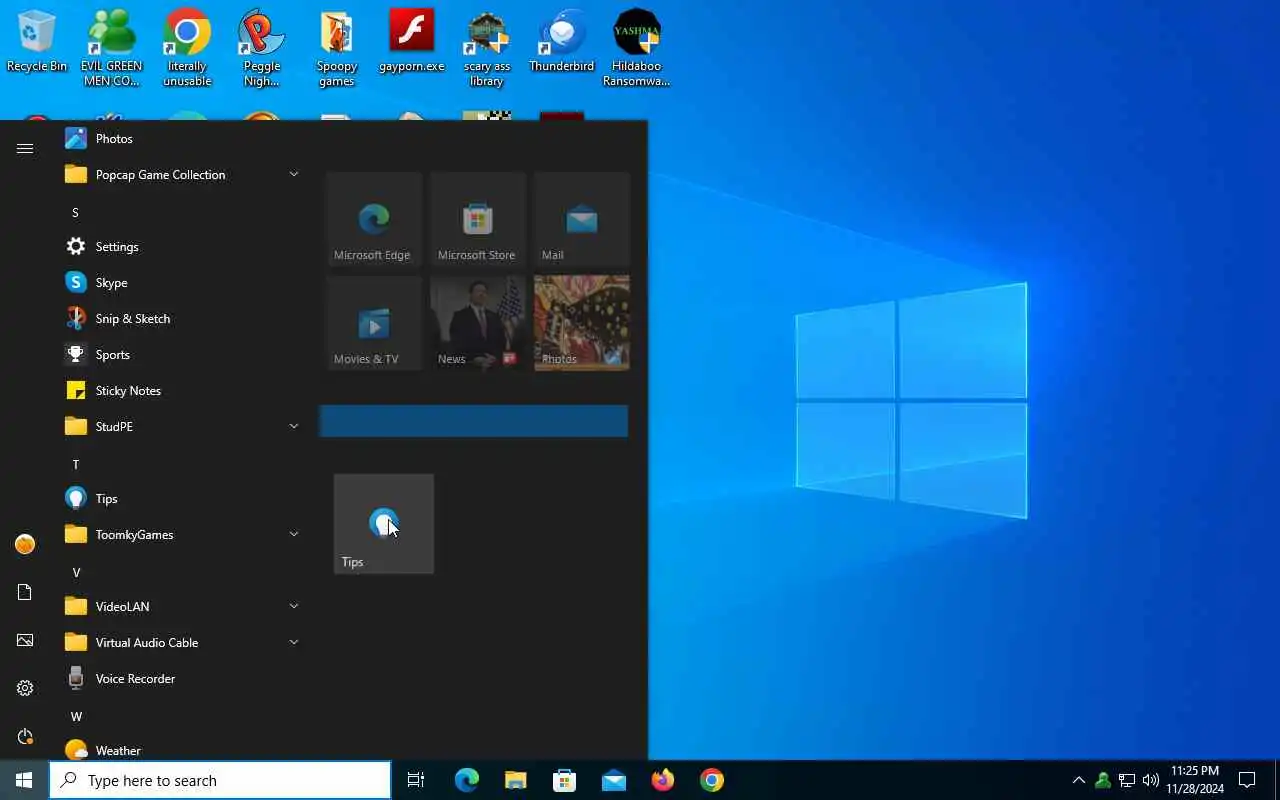
Task: Launch Skype from the app list
Action: 182,282
